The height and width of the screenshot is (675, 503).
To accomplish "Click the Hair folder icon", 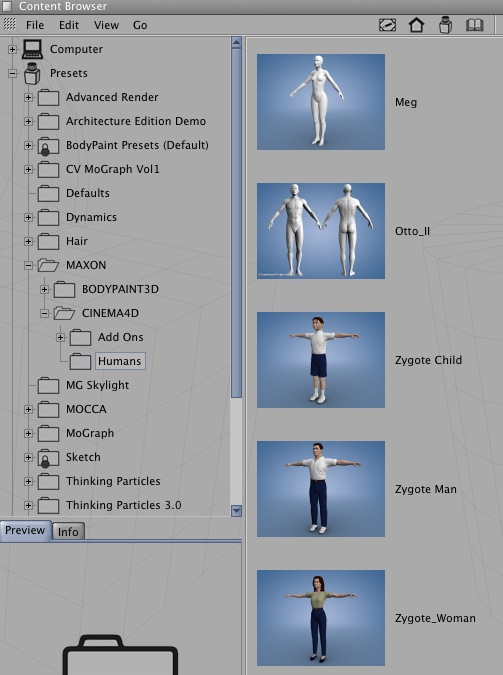I will pos(48,241).
